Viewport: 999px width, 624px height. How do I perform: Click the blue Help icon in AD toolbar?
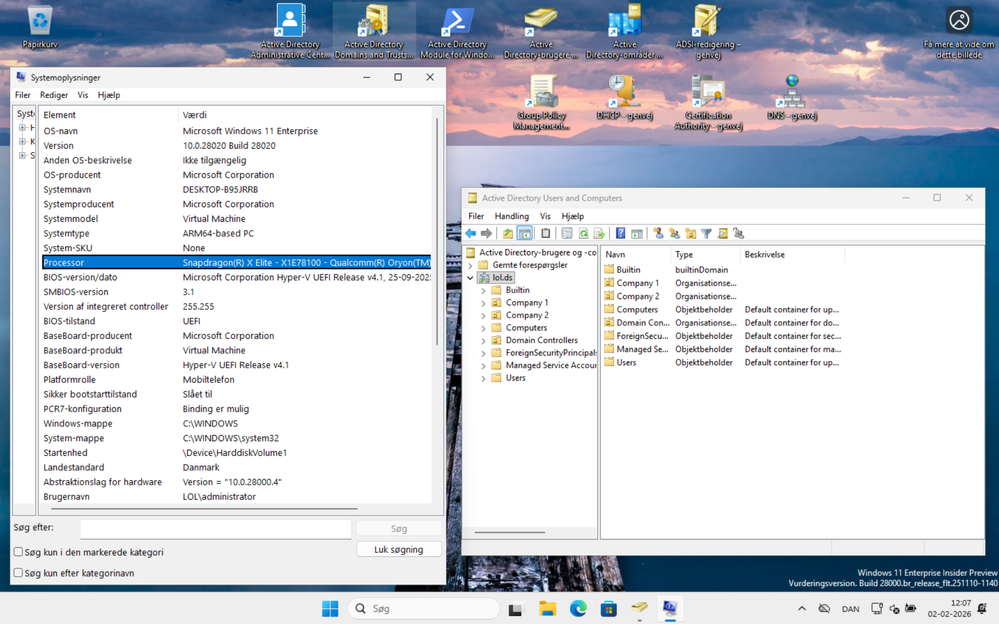pyautogui.click(x=620, y=234)
